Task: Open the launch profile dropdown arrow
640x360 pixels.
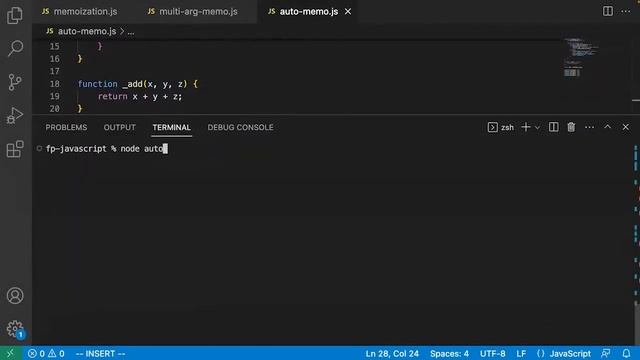Action: (x=537, y=127)
